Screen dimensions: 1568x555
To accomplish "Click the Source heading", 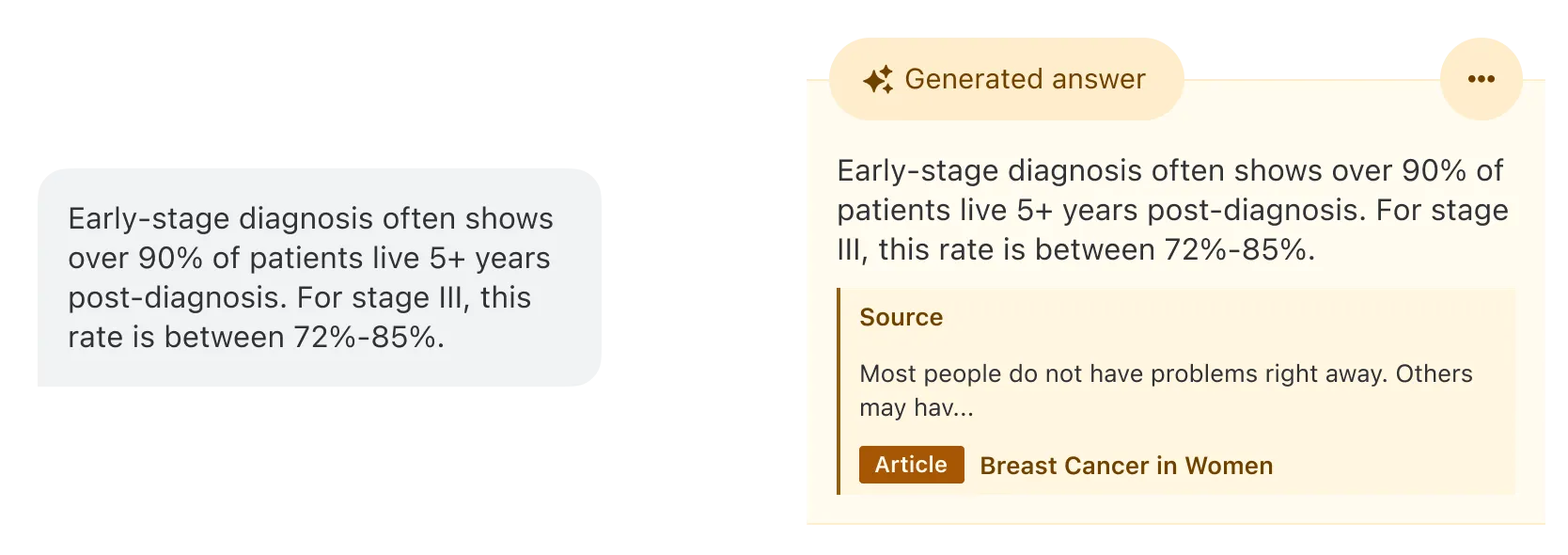I will click(x=901, y=317).
